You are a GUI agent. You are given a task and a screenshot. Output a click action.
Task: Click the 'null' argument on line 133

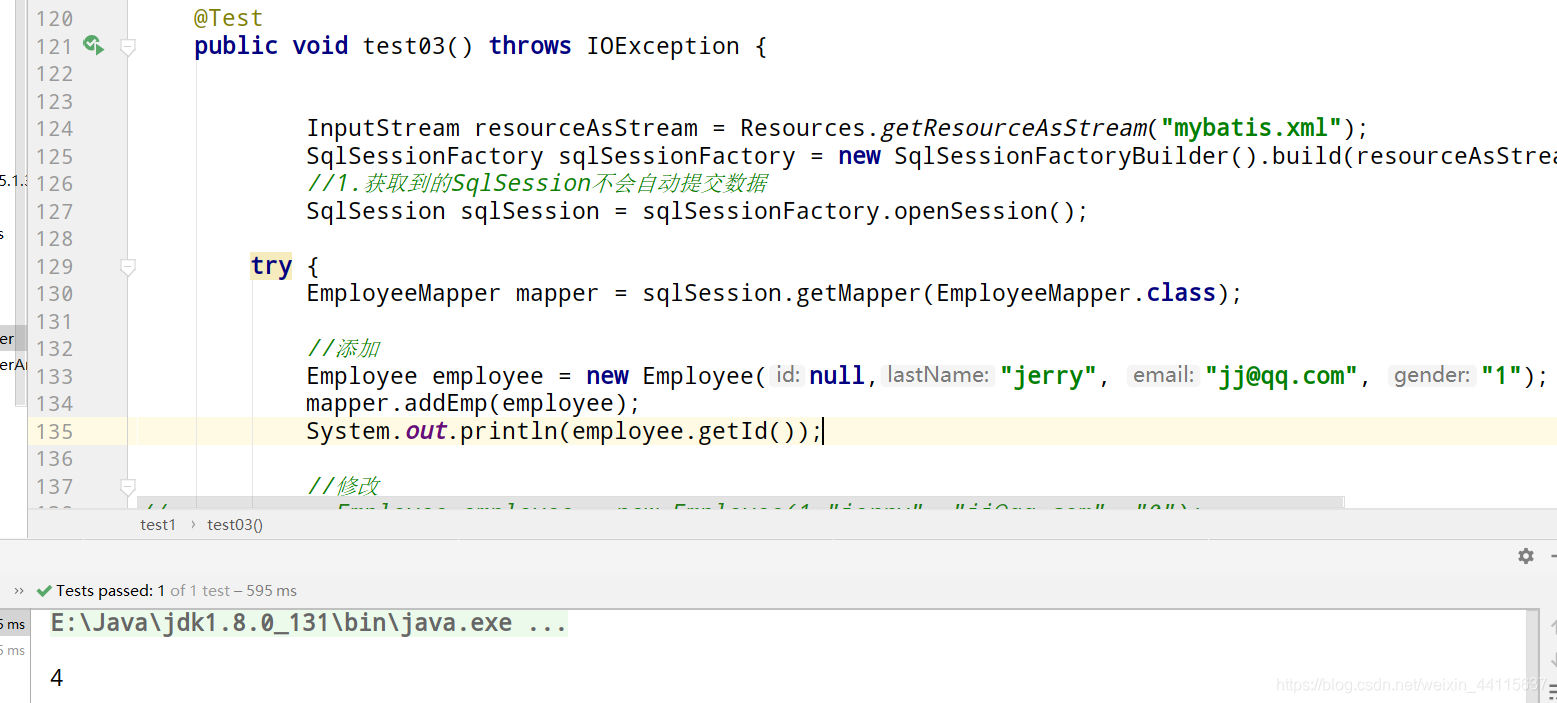coord(837,377)
